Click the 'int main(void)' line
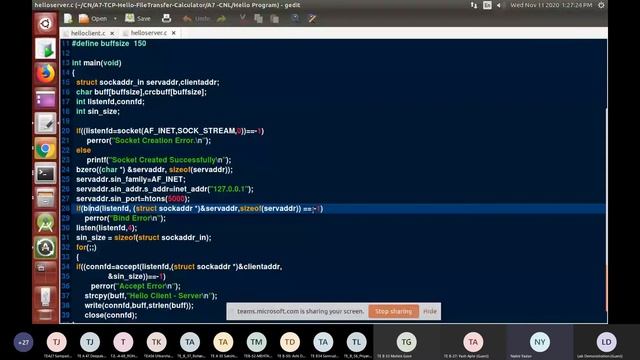The width and height of the screenshot is (640, 360). tap(96, 63)
